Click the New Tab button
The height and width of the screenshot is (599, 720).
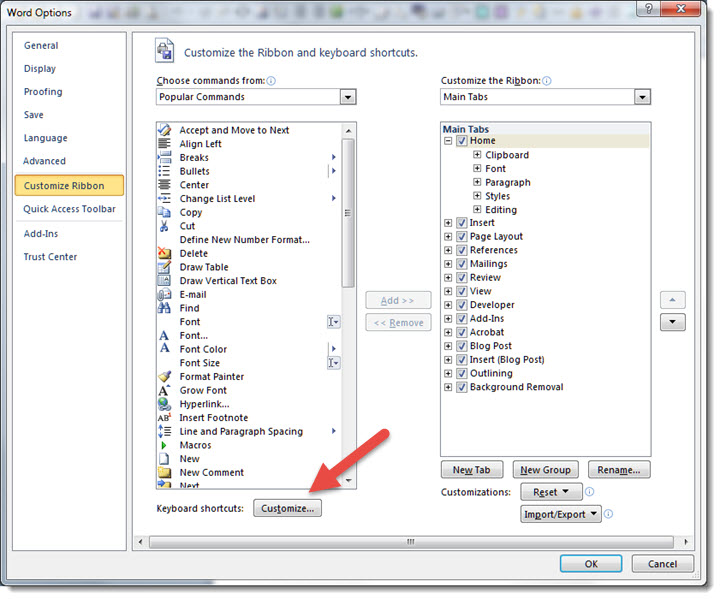(x=472, y=470)
